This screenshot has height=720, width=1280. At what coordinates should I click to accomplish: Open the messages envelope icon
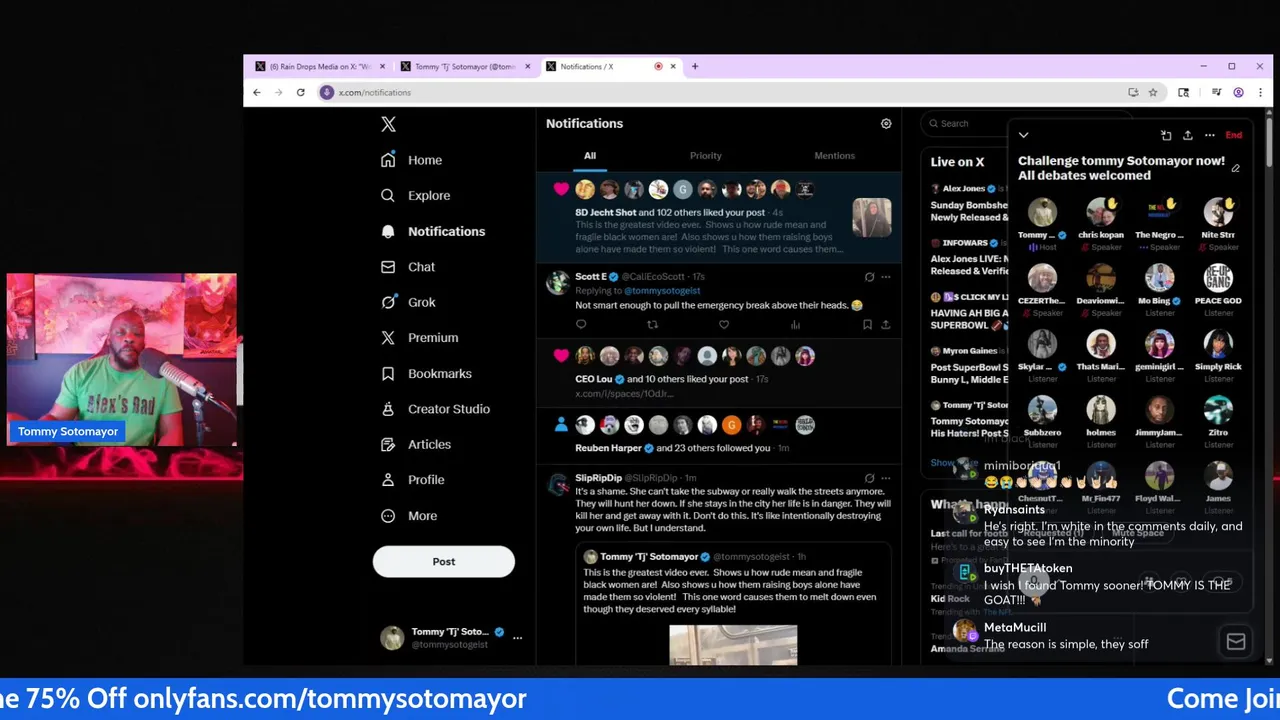pos(1236,642)
